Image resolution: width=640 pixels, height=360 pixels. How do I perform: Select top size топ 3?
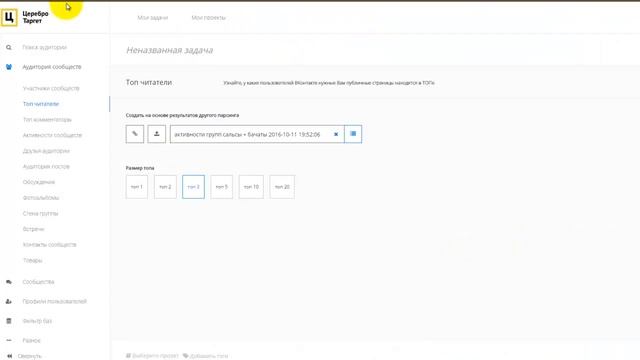[193, 187]
